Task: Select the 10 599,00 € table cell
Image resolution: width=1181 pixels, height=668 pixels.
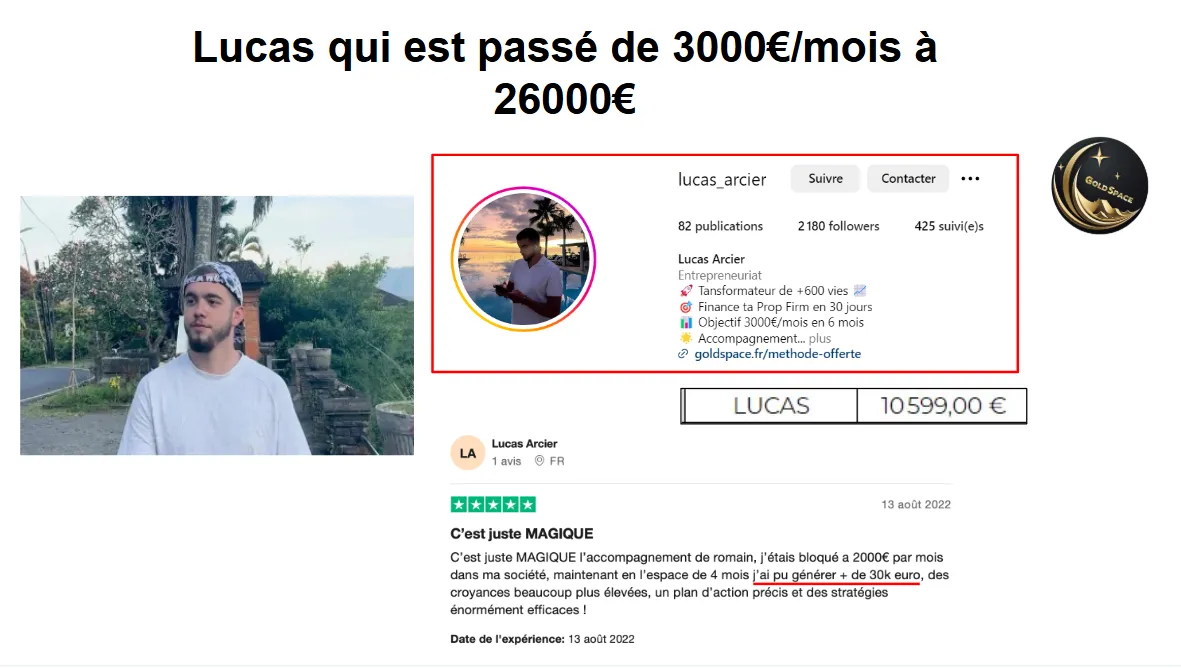Action: 942,406
